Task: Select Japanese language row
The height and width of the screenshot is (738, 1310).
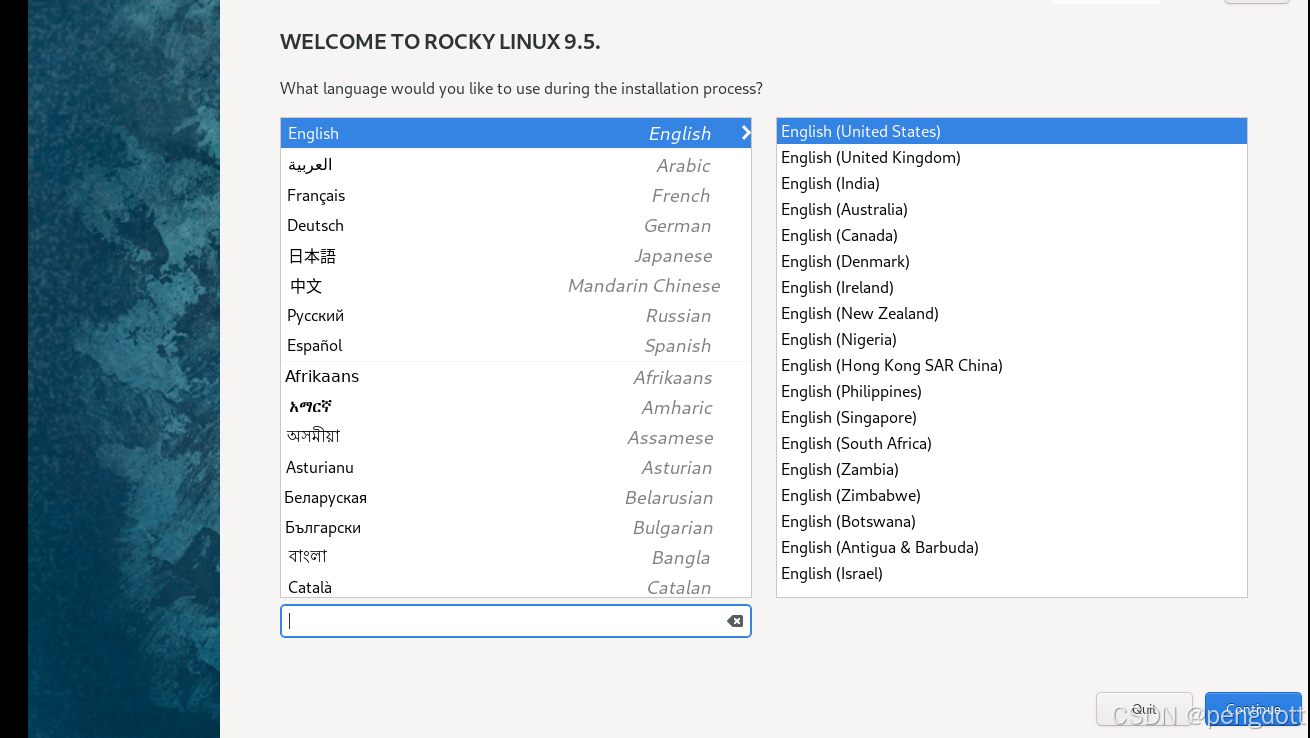Action: coord(516,255)
